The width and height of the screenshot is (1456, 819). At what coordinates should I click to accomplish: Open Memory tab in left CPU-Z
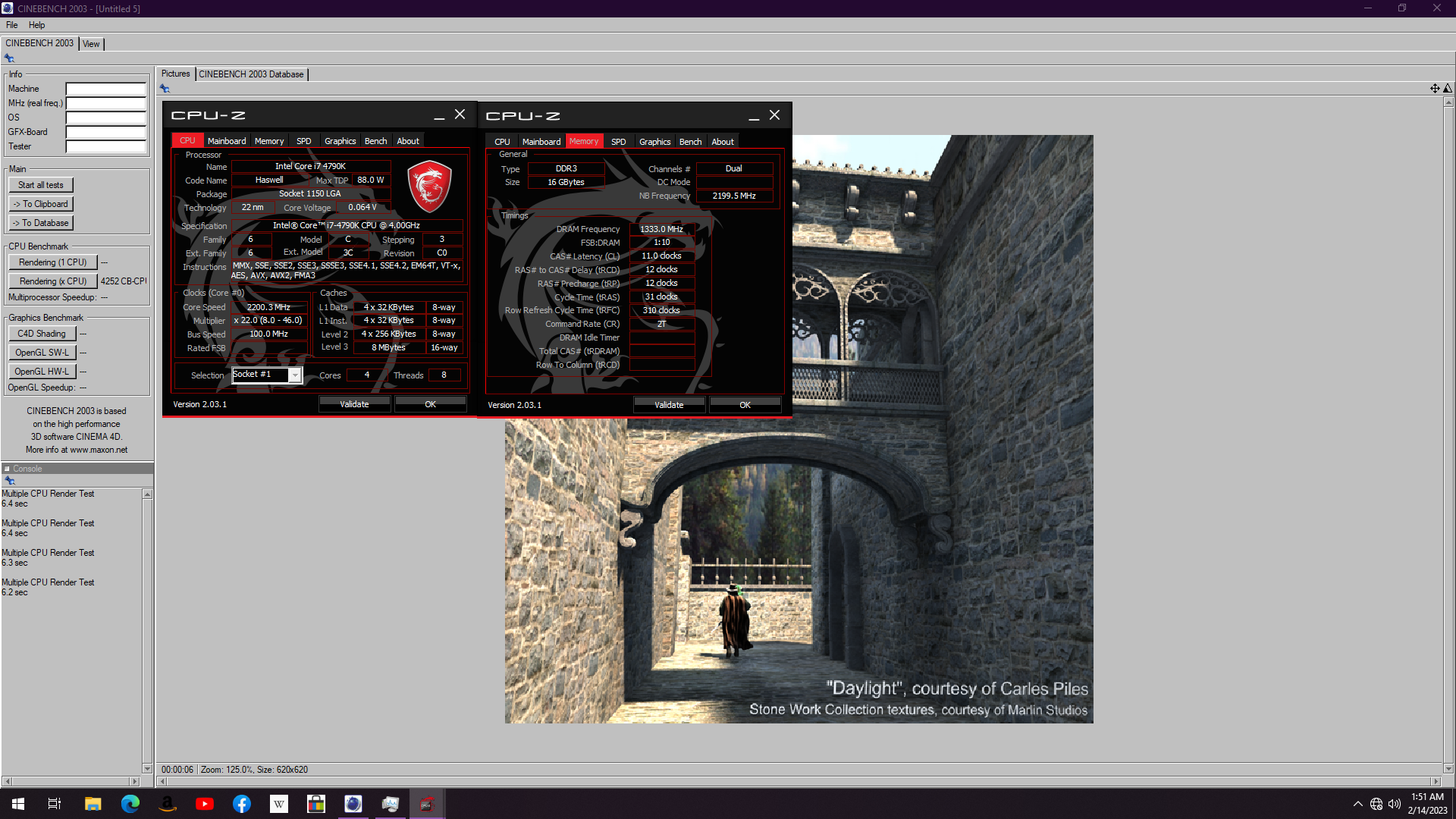coord(269,141)
